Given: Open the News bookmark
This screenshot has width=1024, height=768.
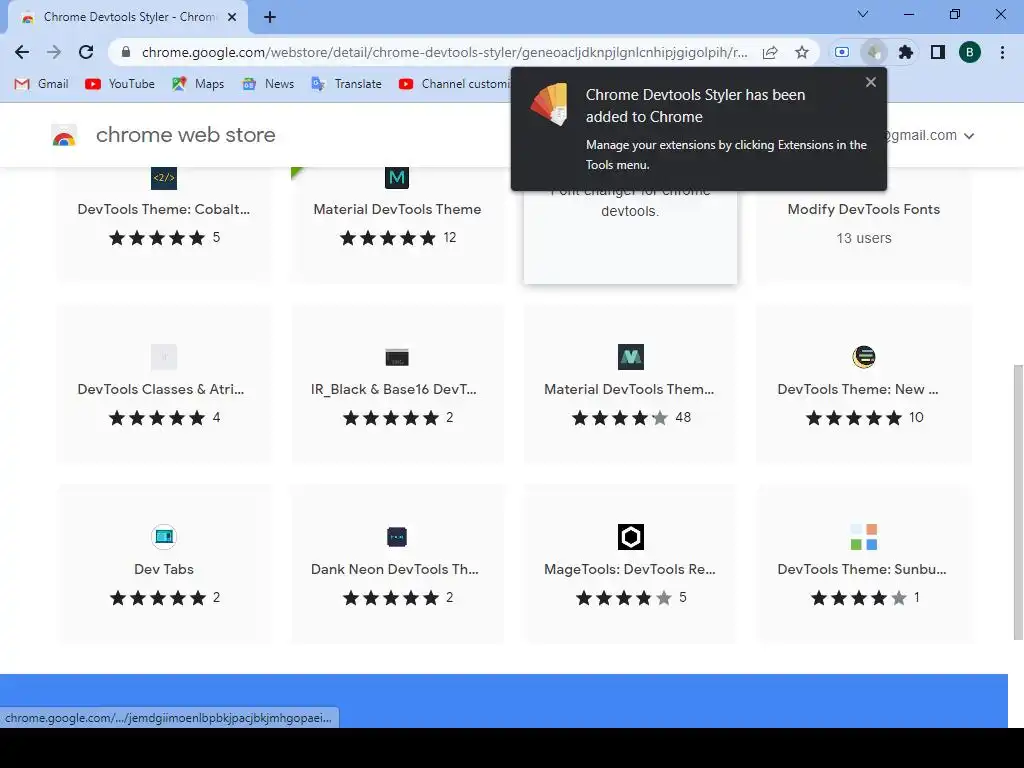Looking at the screenshot, I should coord(268,84).
